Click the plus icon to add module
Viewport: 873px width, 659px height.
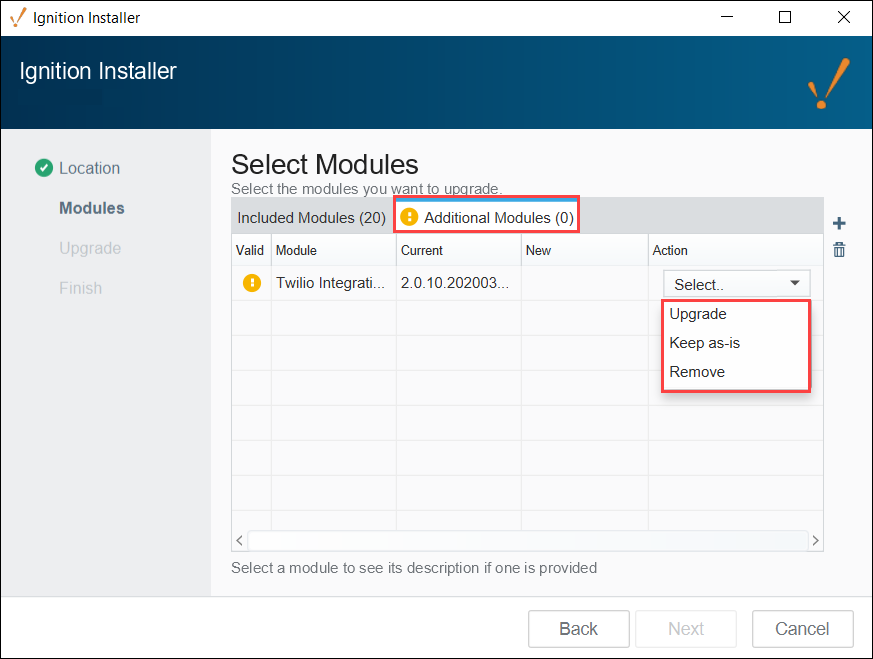(839, 224)
